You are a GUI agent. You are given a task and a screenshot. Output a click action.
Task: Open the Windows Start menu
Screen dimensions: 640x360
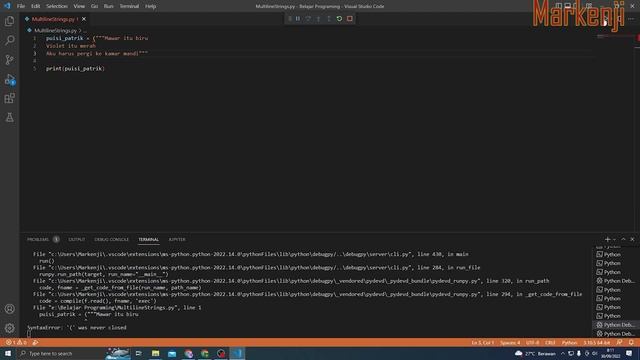point(8,353)
